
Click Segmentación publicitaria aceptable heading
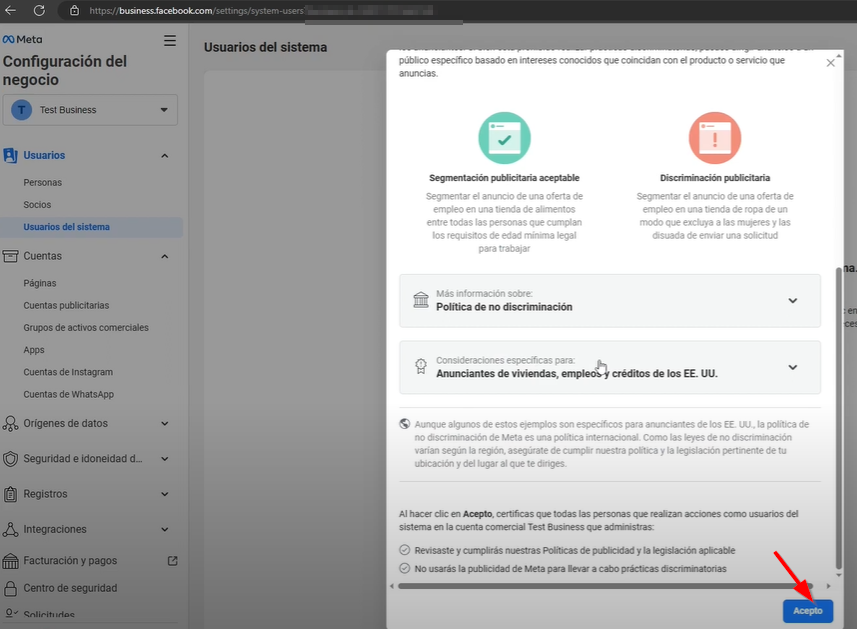coord(504,178)
